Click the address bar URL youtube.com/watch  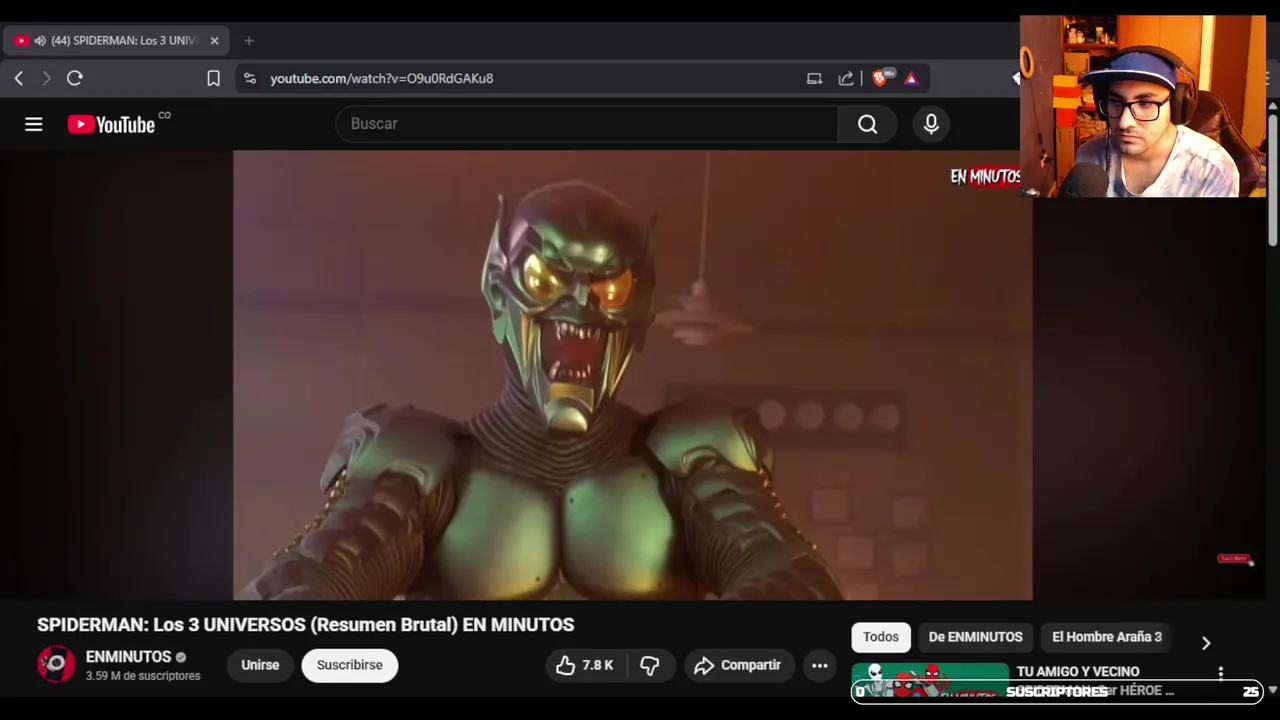381,78
